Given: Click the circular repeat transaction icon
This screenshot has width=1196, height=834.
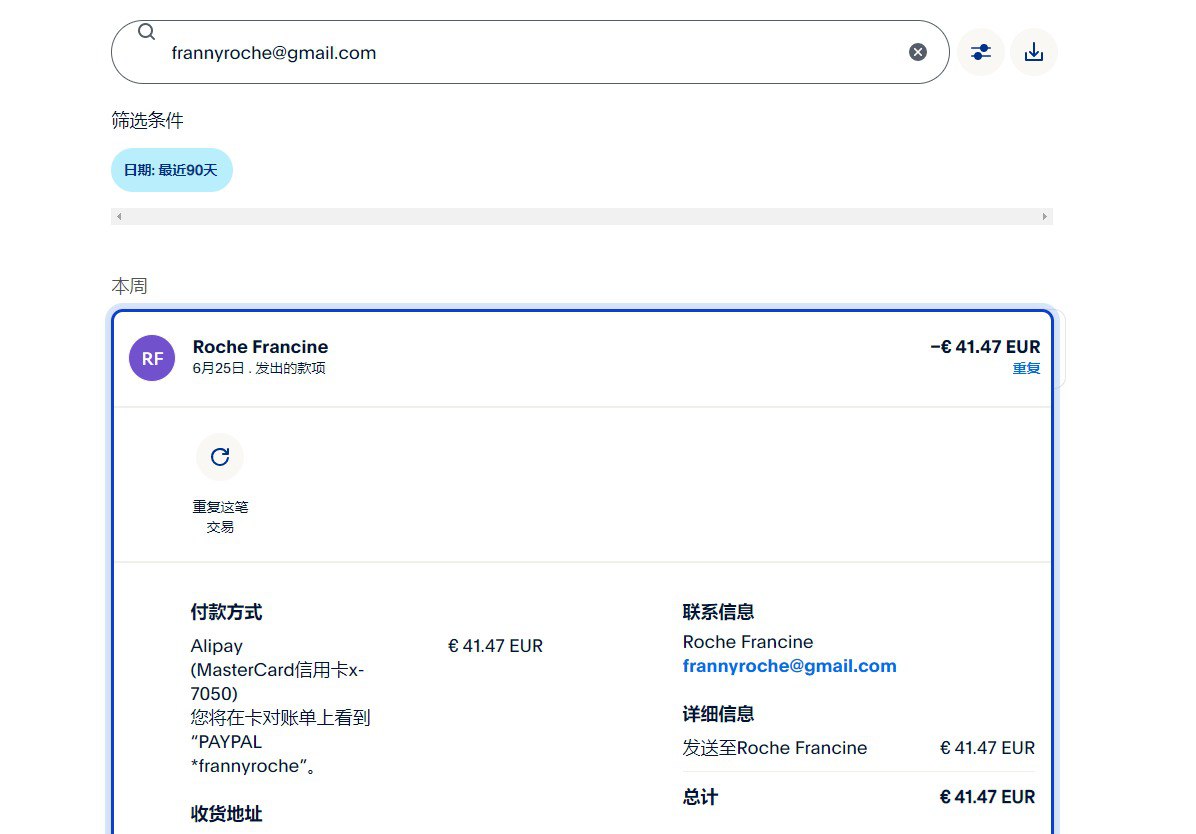Looking at the screenshot, I should (220, 457).
